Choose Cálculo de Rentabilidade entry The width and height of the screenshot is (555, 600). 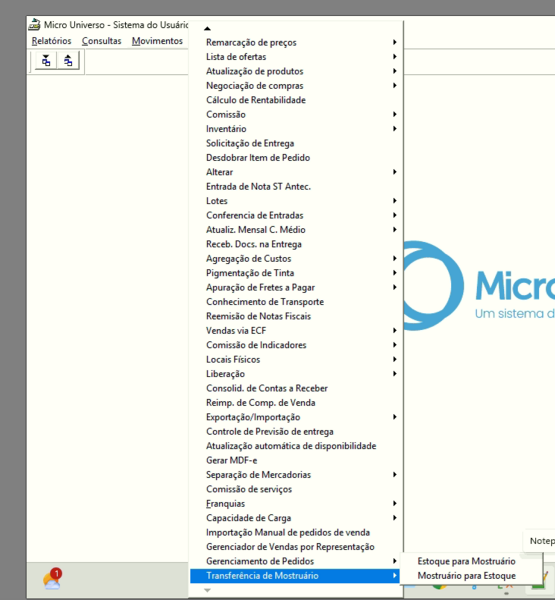coord(296,100)
